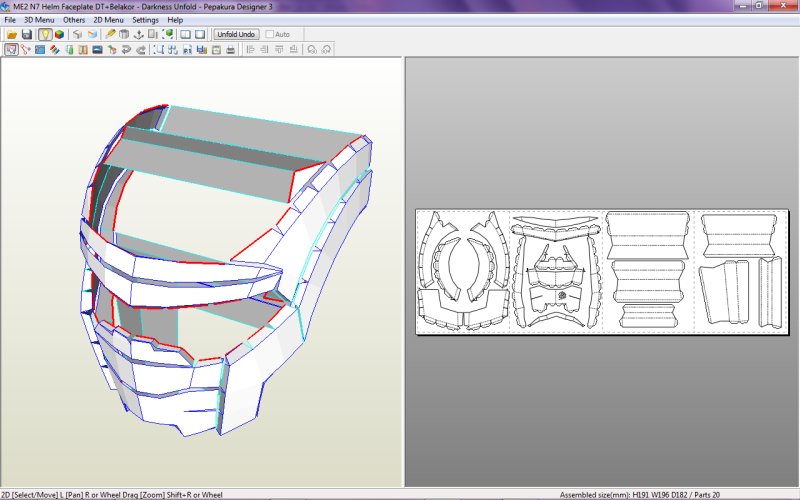Click the green cube fit-to-view icon
This screenshot has height=500, width=800.
click(167, 34)
